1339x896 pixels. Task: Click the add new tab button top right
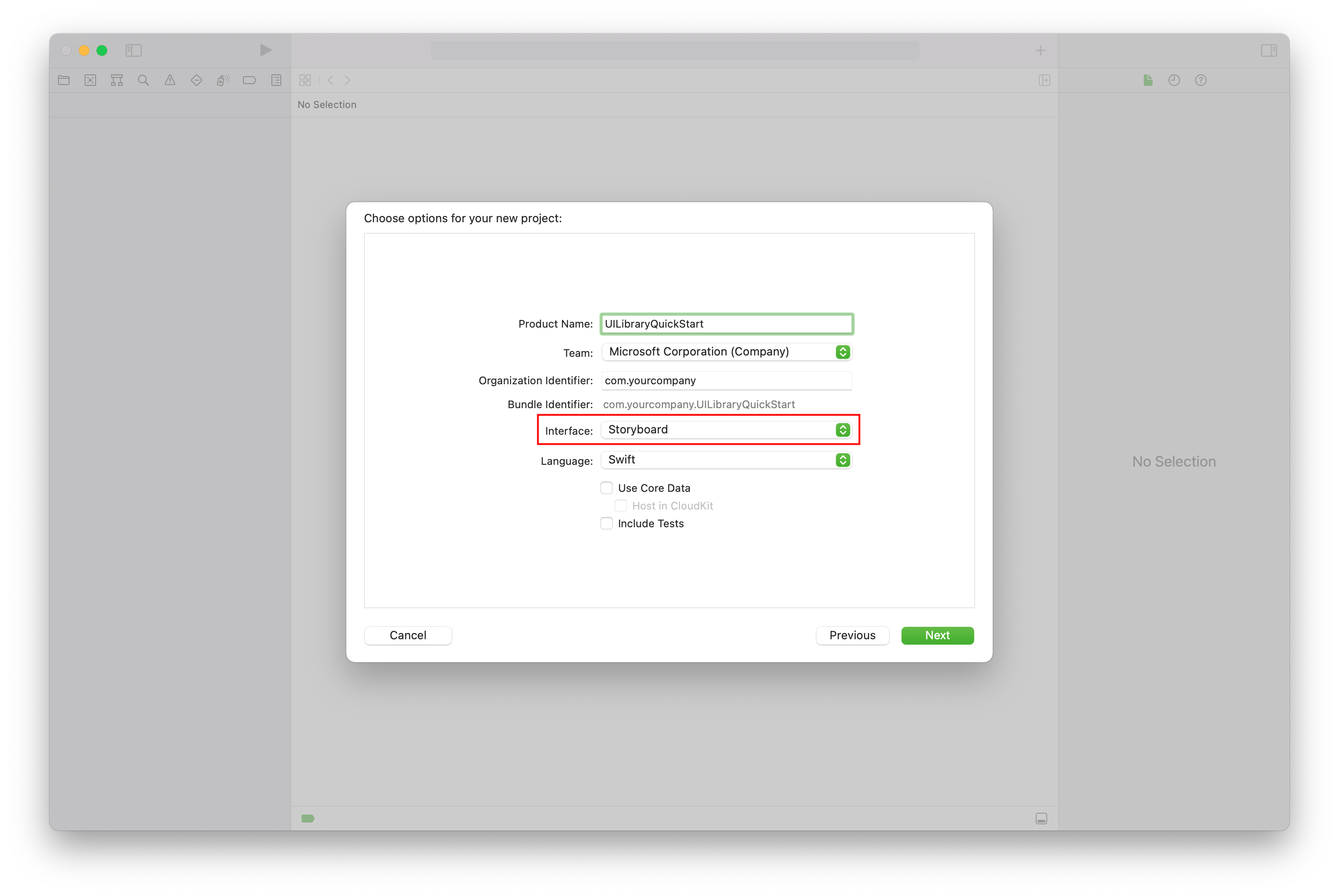click(x=1040, y=50)
